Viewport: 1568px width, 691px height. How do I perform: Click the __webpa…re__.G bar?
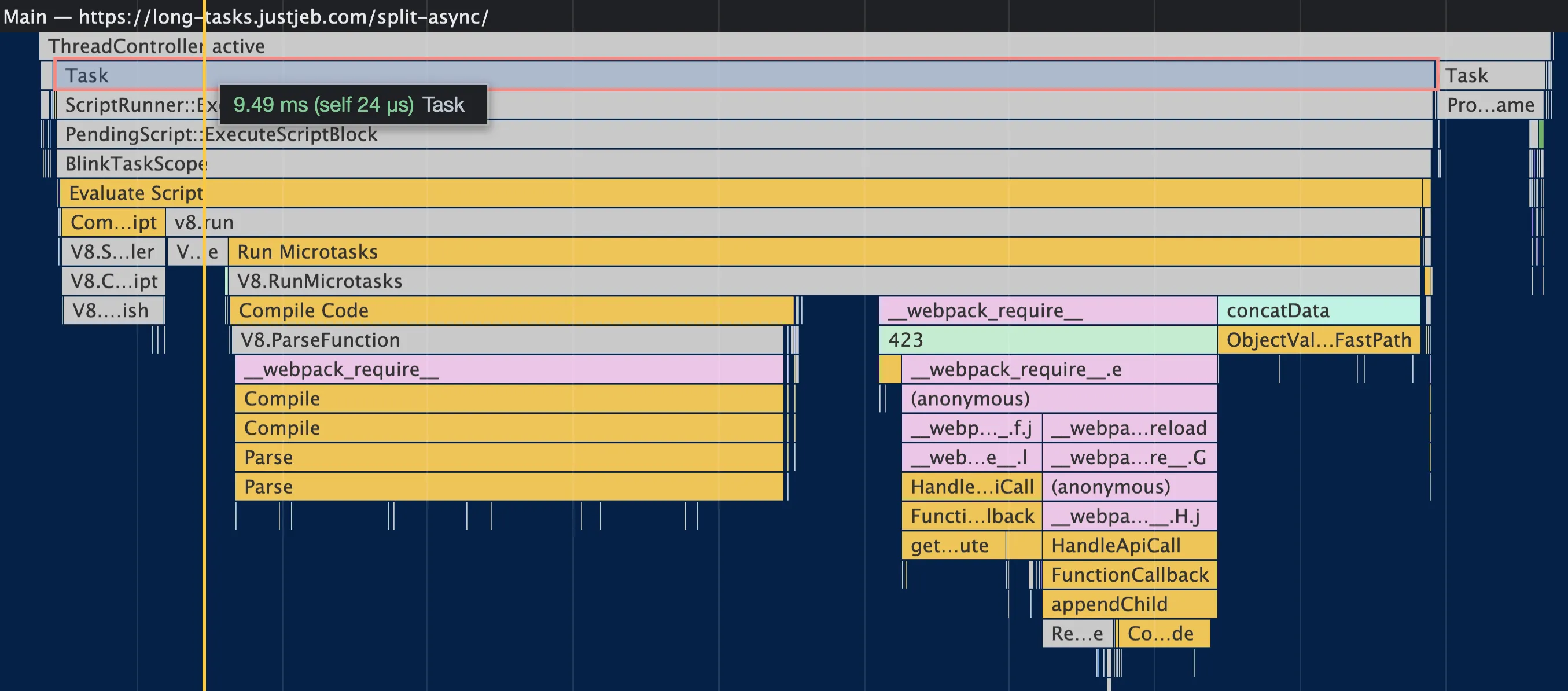click(x=1130, y=457)
